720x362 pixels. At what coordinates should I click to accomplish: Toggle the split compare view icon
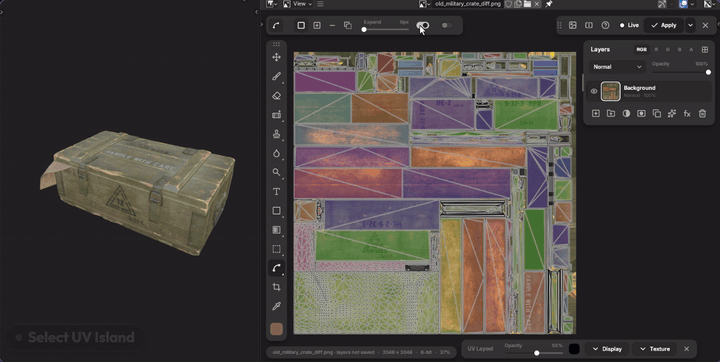[589, 25]
